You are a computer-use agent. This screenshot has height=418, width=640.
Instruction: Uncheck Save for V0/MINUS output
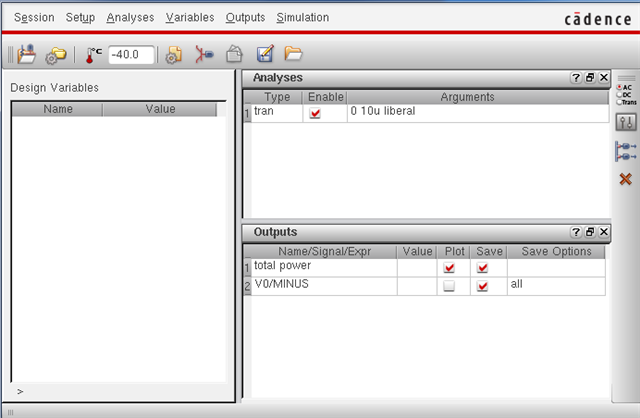coord(483,286)
